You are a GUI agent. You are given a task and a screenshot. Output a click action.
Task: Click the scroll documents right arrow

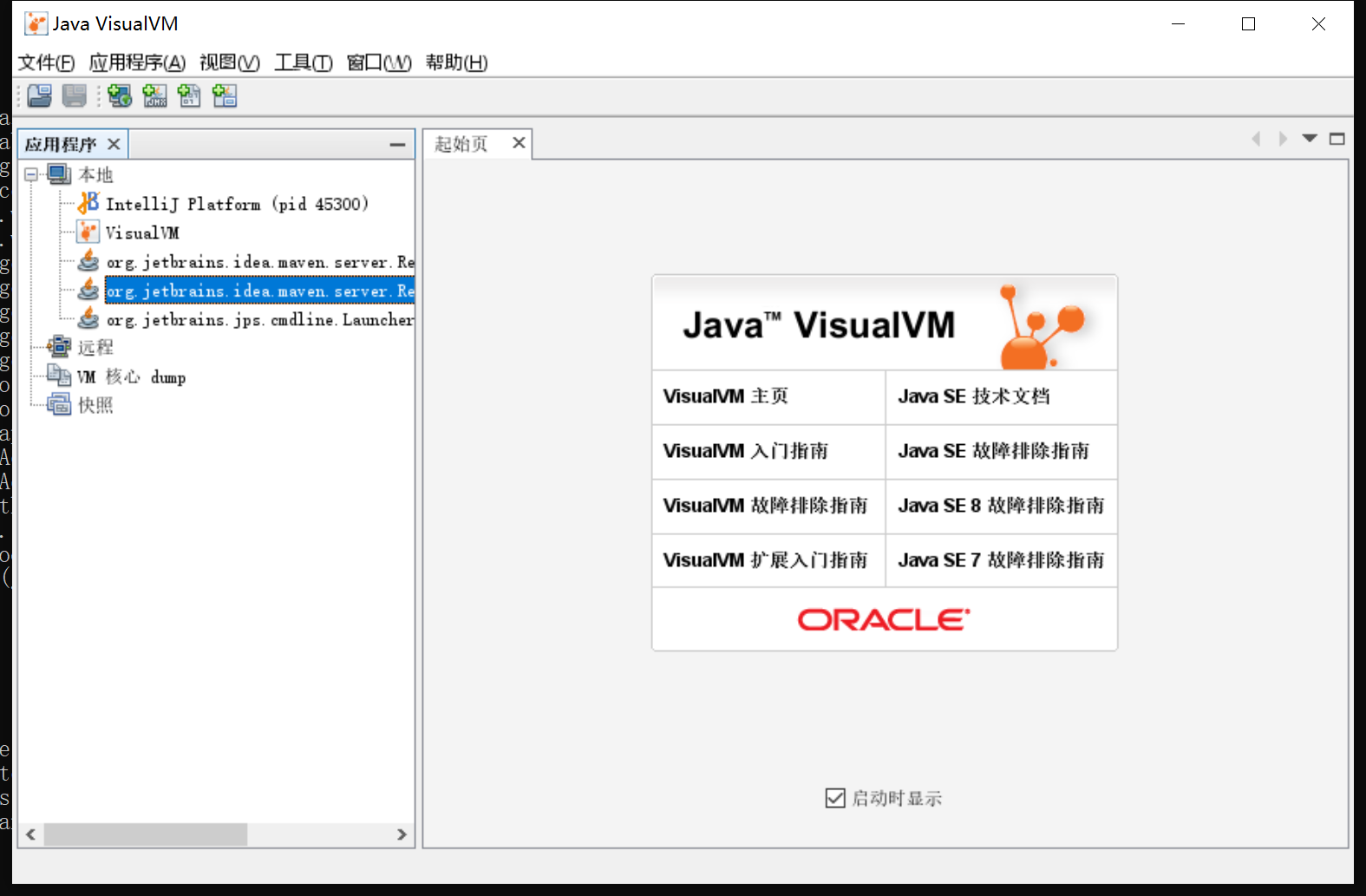pos(1283,139)
